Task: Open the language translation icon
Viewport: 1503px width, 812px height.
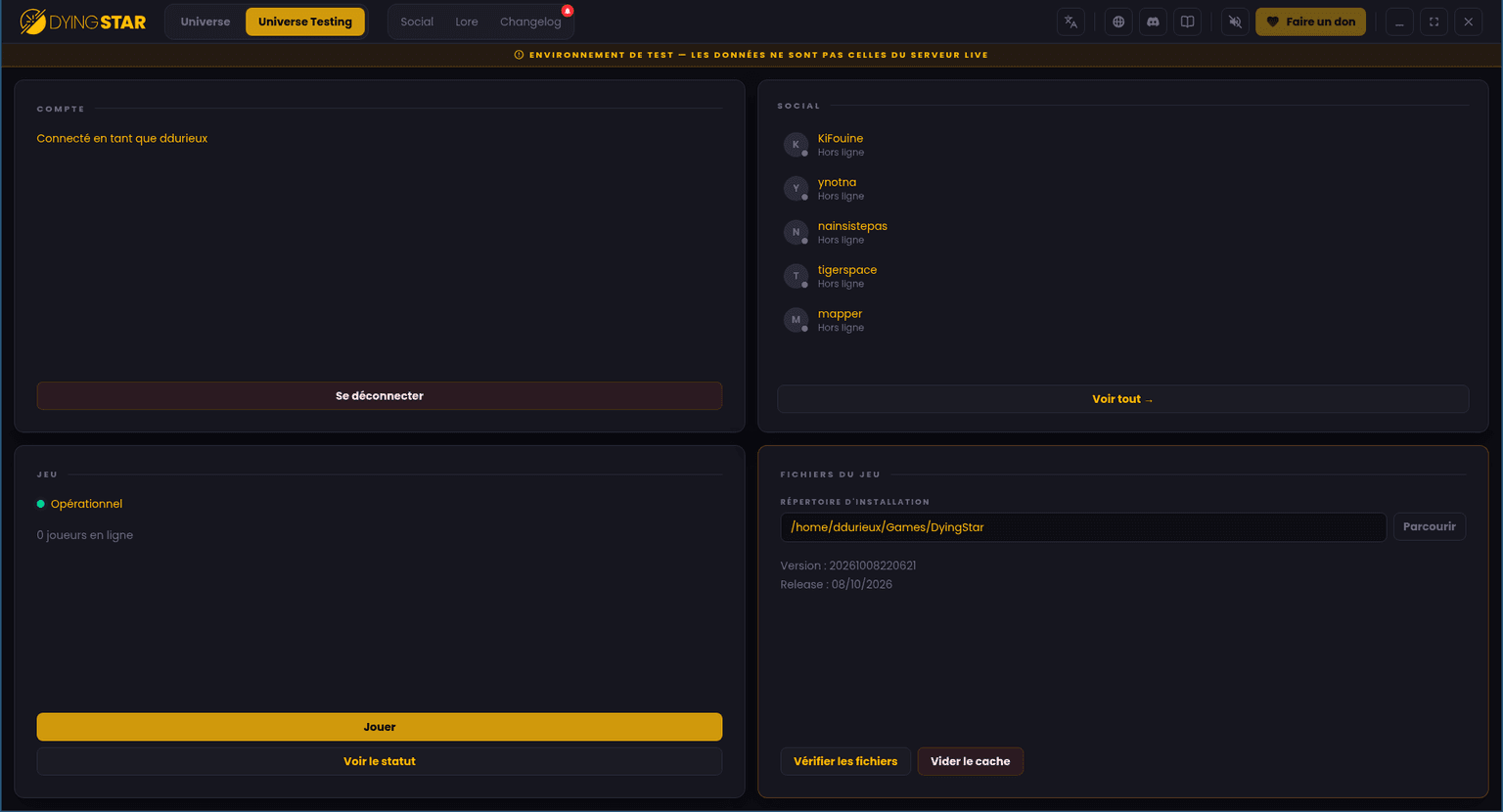Action: (1070, 22)
